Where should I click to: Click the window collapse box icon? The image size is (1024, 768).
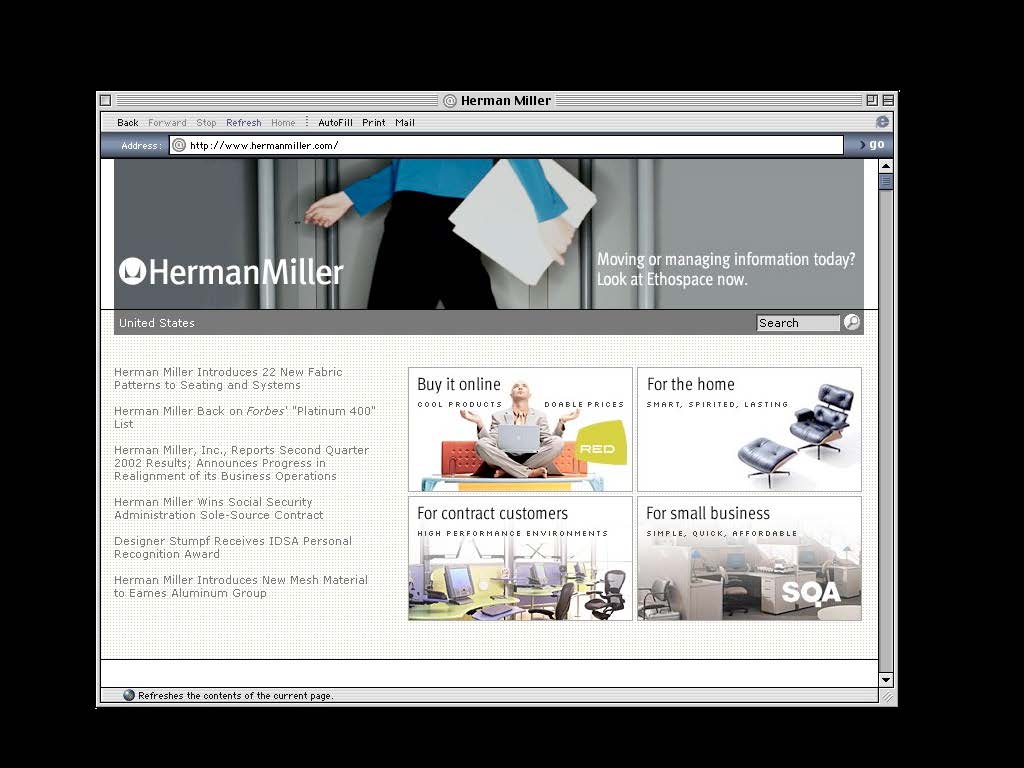tap(888, 100)
